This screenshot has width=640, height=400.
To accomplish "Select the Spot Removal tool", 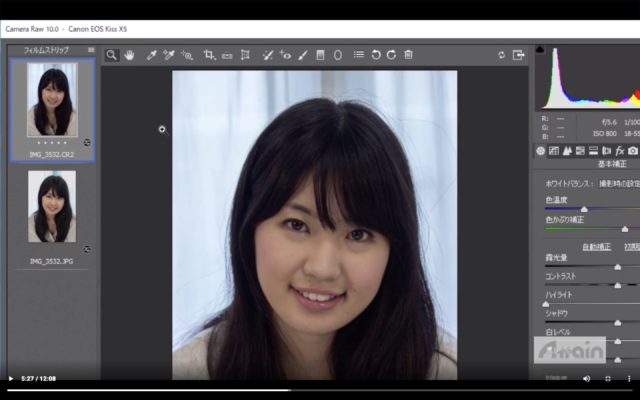I will point(267,55).
